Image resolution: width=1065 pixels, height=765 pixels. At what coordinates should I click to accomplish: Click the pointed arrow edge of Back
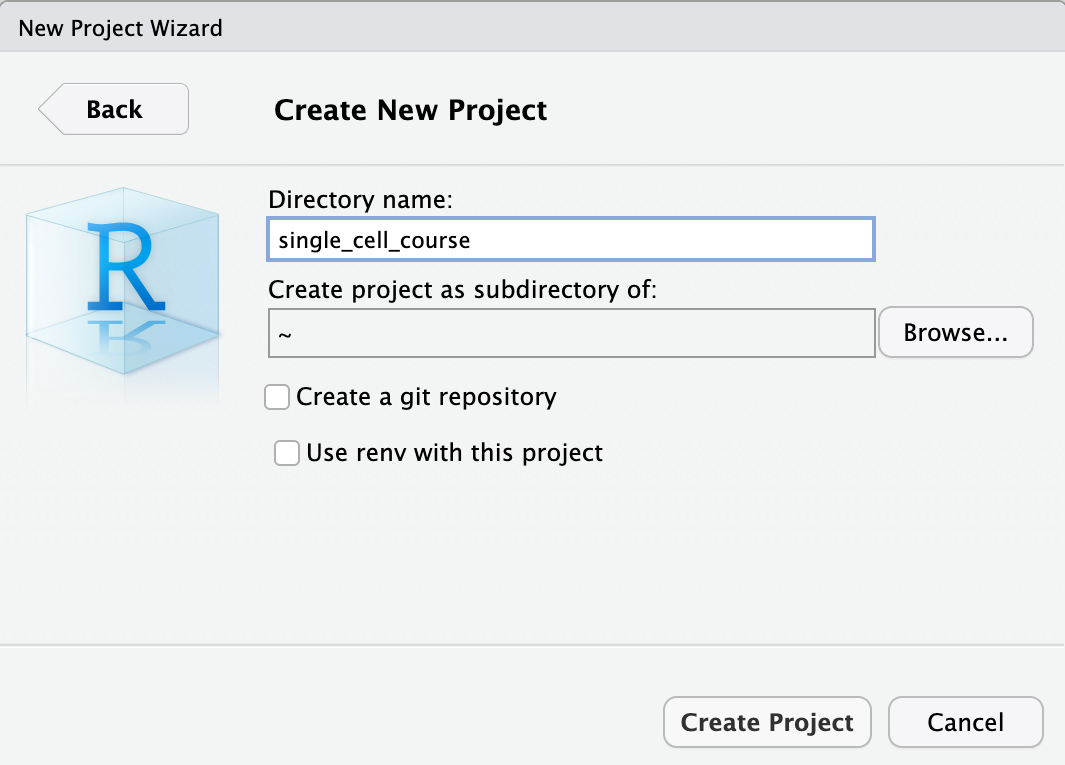tap(47, 109)
